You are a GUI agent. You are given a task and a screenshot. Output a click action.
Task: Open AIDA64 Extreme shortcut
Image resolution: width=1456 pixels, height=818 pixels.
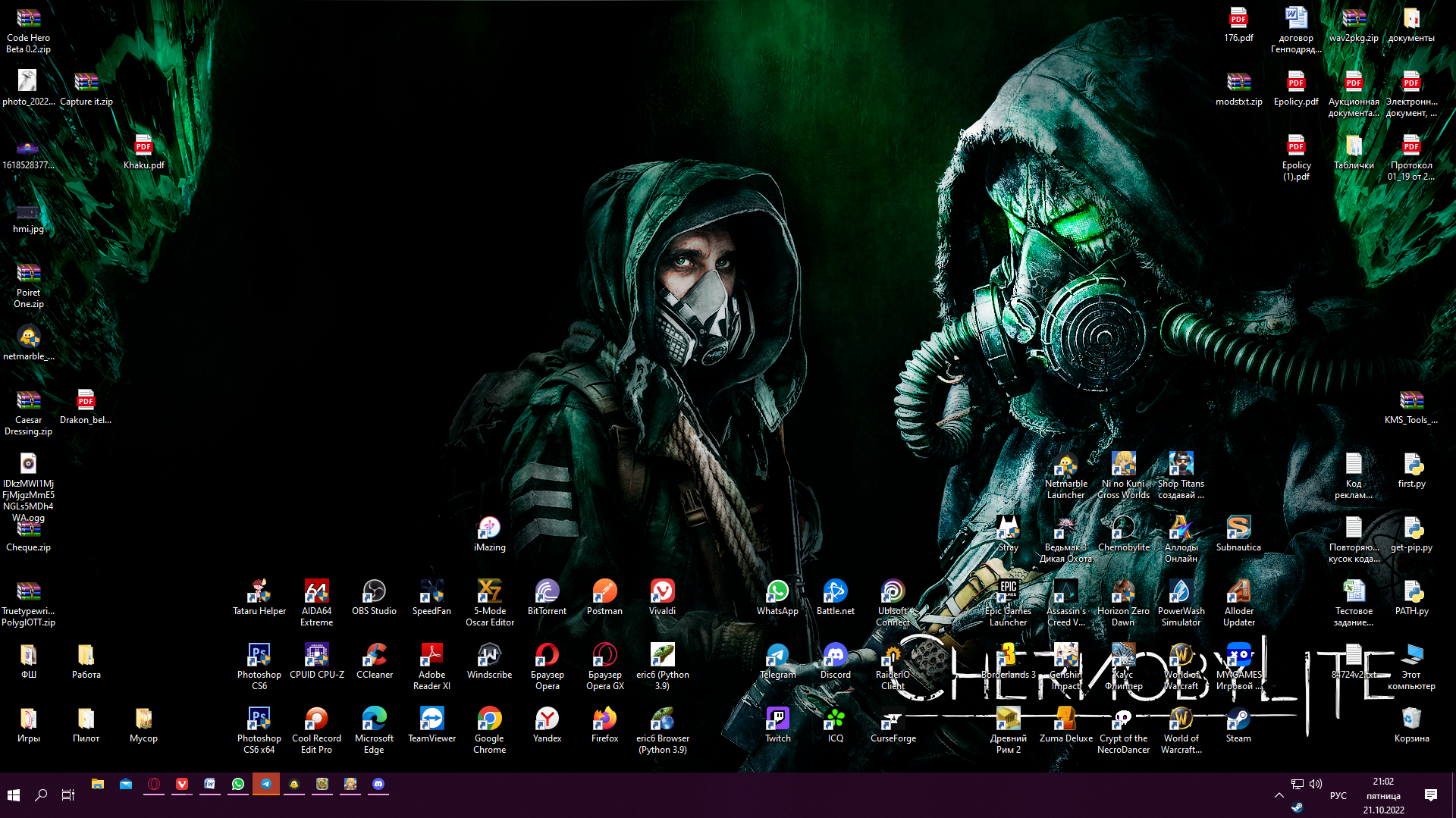click(316, 602)
